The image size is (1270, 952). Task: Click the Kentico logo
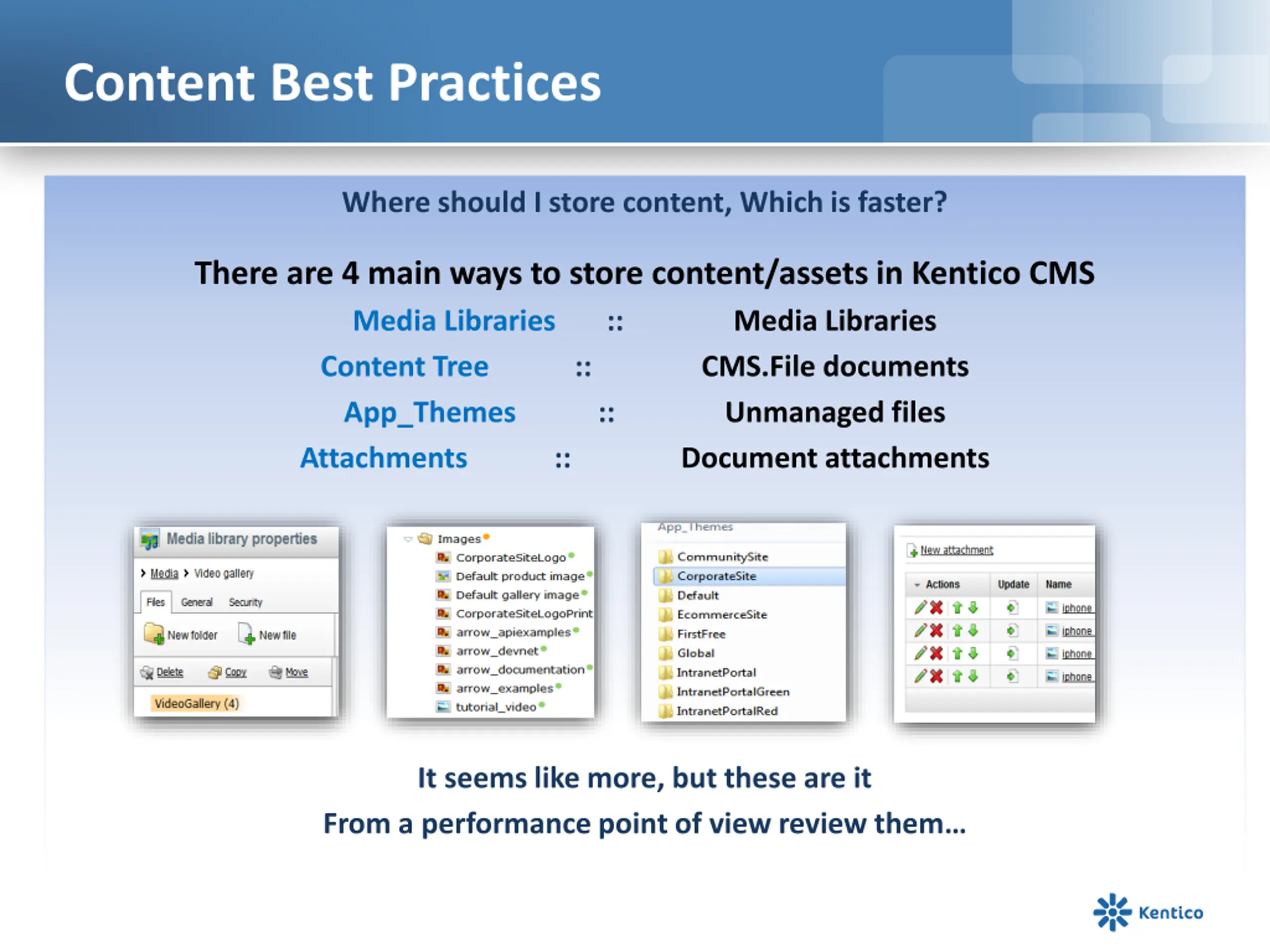(1148, 912)
